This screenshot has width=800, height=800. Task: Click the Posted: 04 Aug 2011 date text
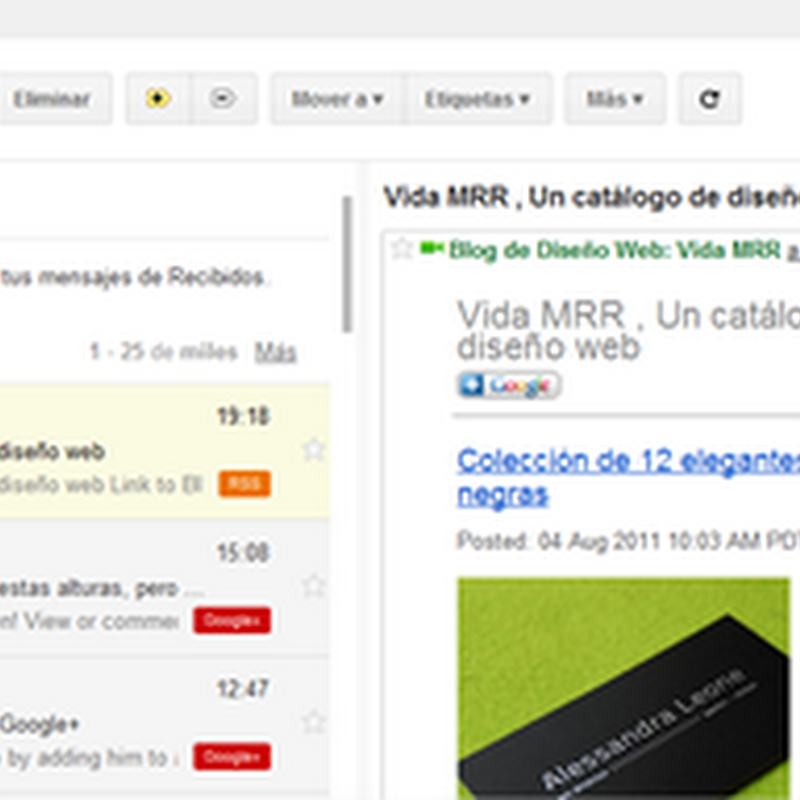[629, 541]
